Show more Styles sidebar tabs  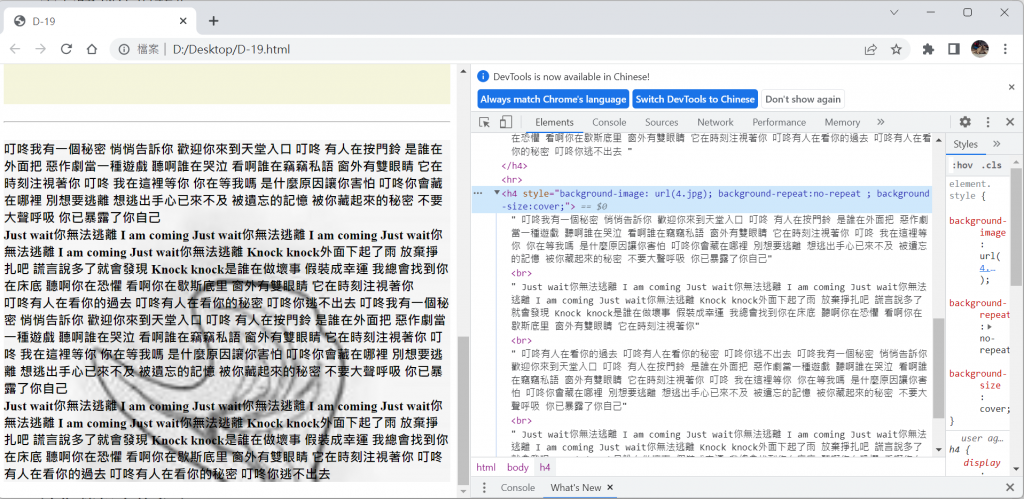click(997, 144)
